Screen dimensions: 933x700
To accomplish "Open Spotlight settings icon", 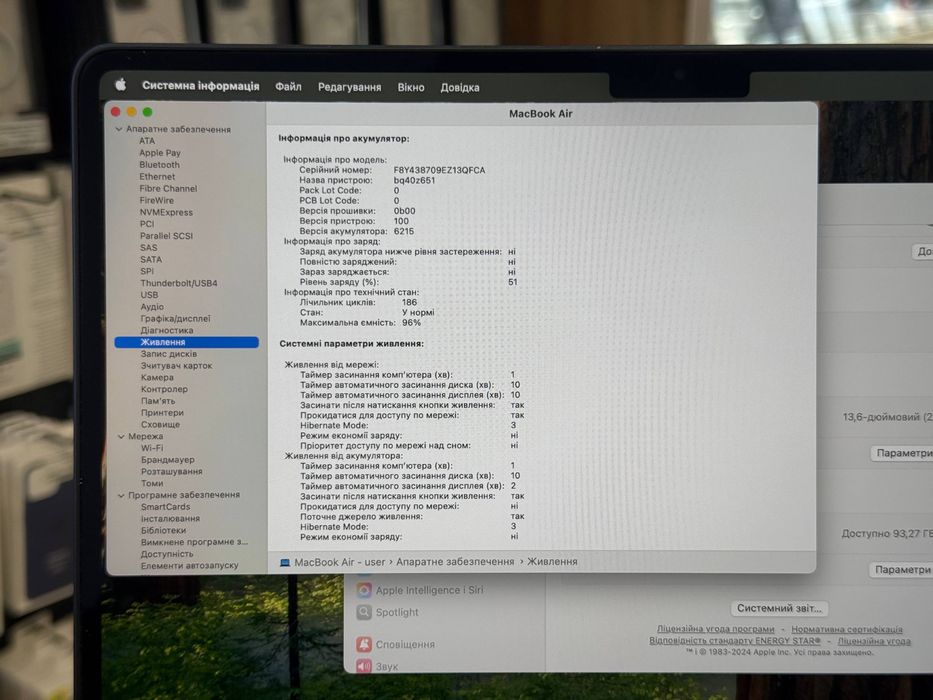I will click(x=364, y=612).
